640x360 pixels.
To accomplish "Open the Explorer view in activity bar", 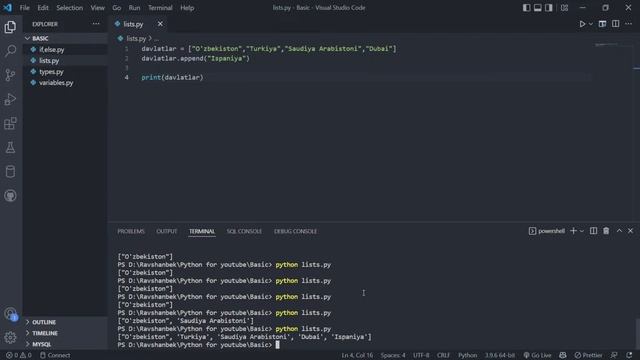I will click(x=10, y=27).
